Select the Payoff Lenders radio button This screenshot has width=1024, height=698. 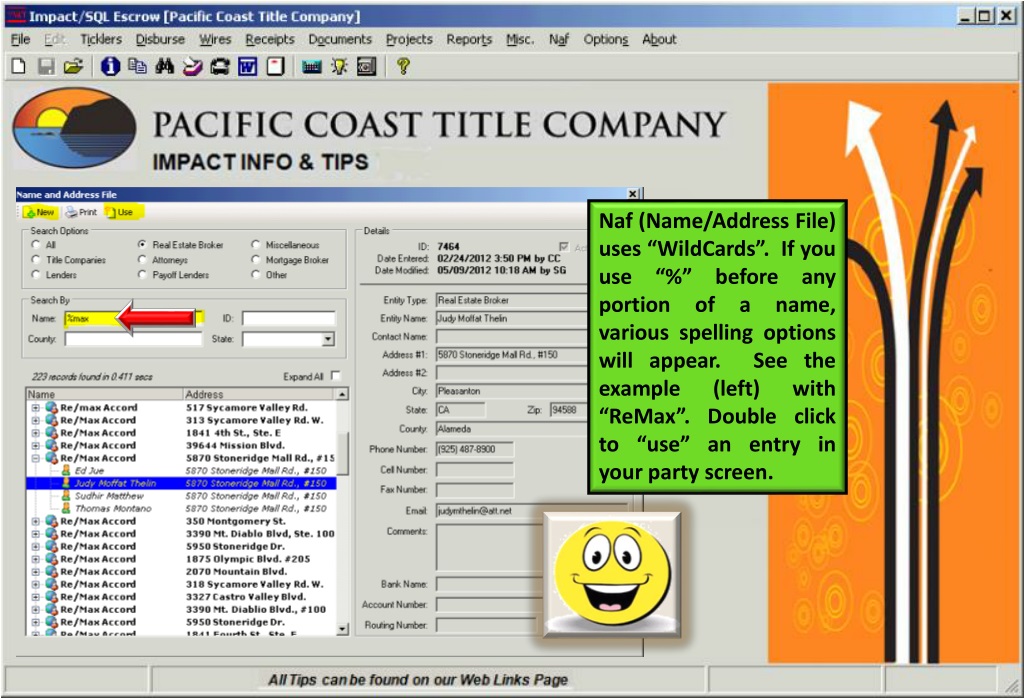pos(142,275)
